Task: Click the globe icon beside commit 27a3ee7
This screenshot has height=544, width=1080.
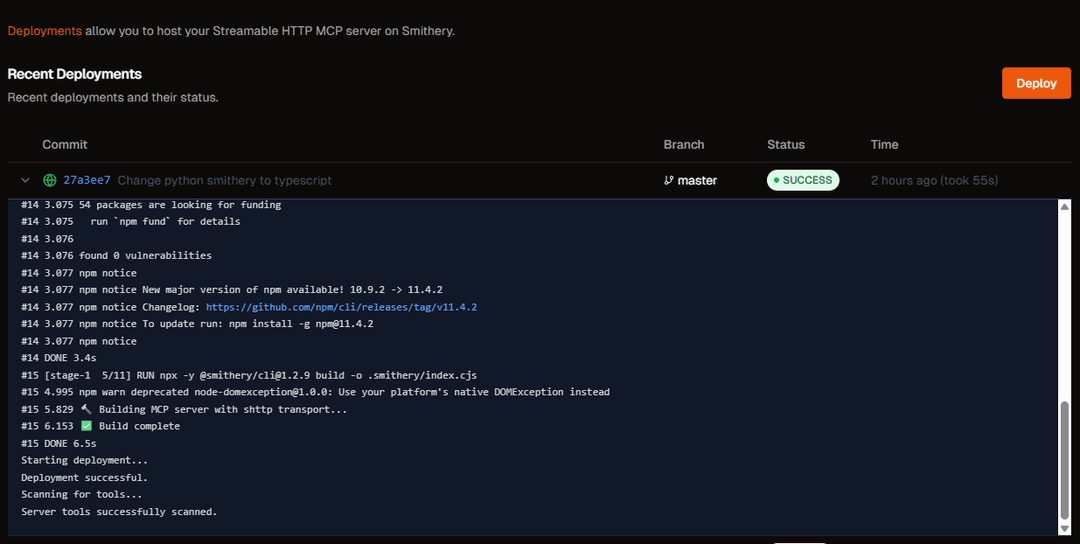Action: click(50, 181)
